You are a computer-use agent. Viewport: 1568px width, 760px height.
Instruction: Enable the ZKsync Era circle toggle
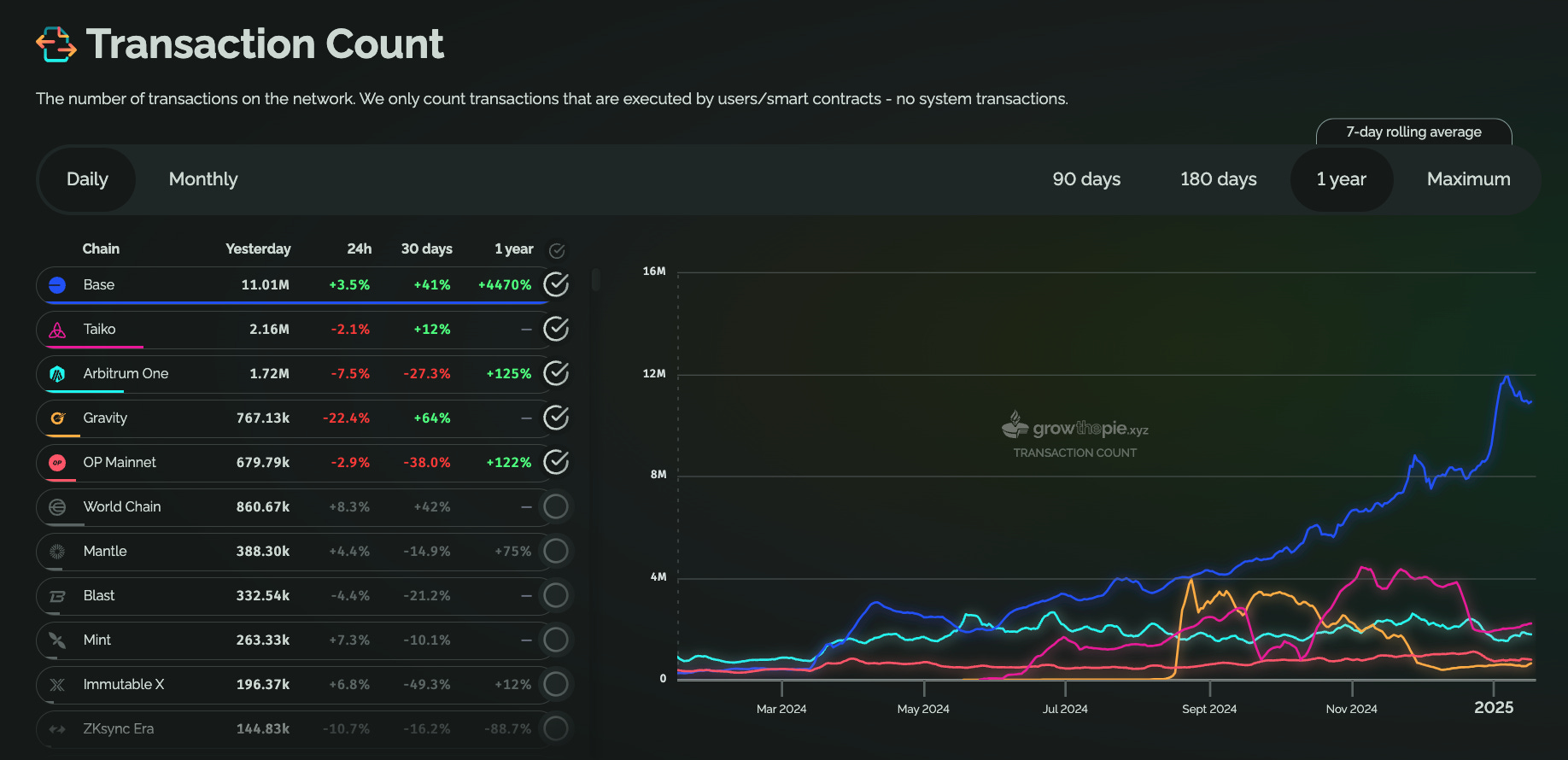pyautogui.click(x=556, y=728)
